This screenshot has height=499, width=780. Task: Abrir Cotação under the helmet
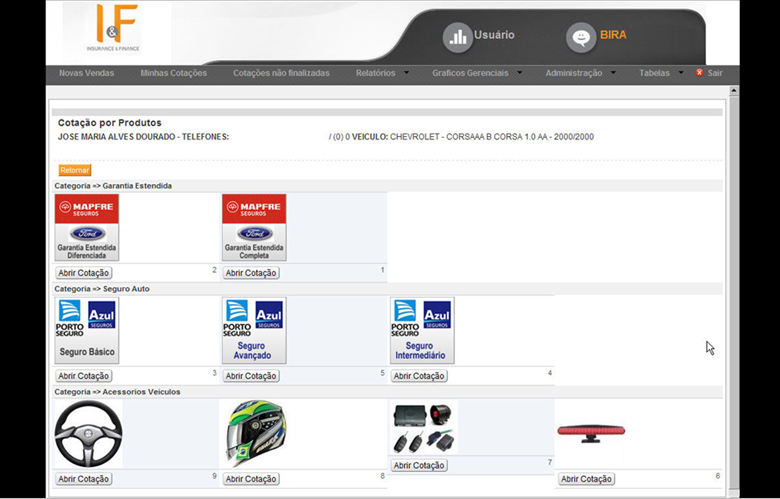[251, 479]
